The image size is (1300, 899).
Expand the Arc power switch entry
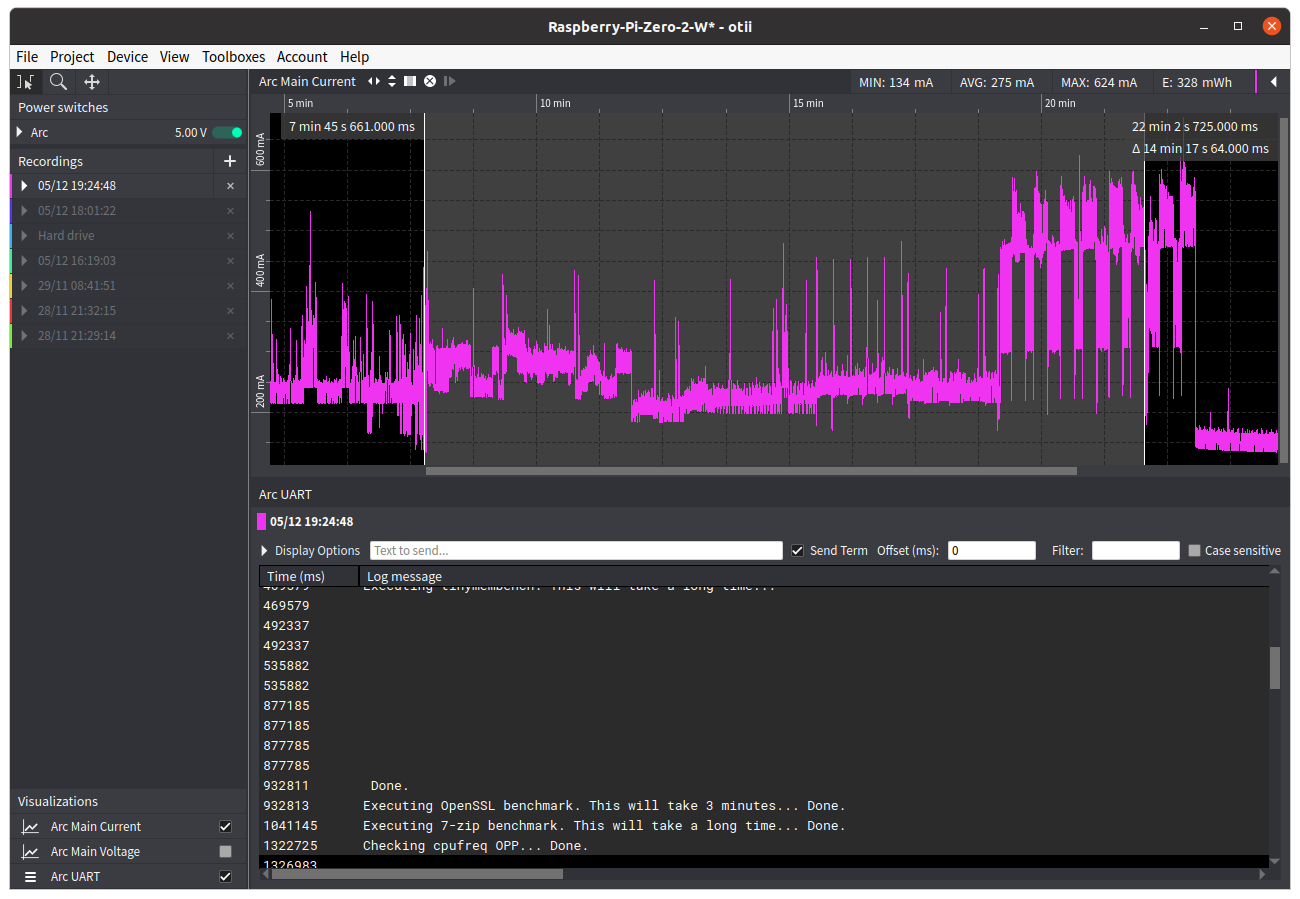coord(20,132)
